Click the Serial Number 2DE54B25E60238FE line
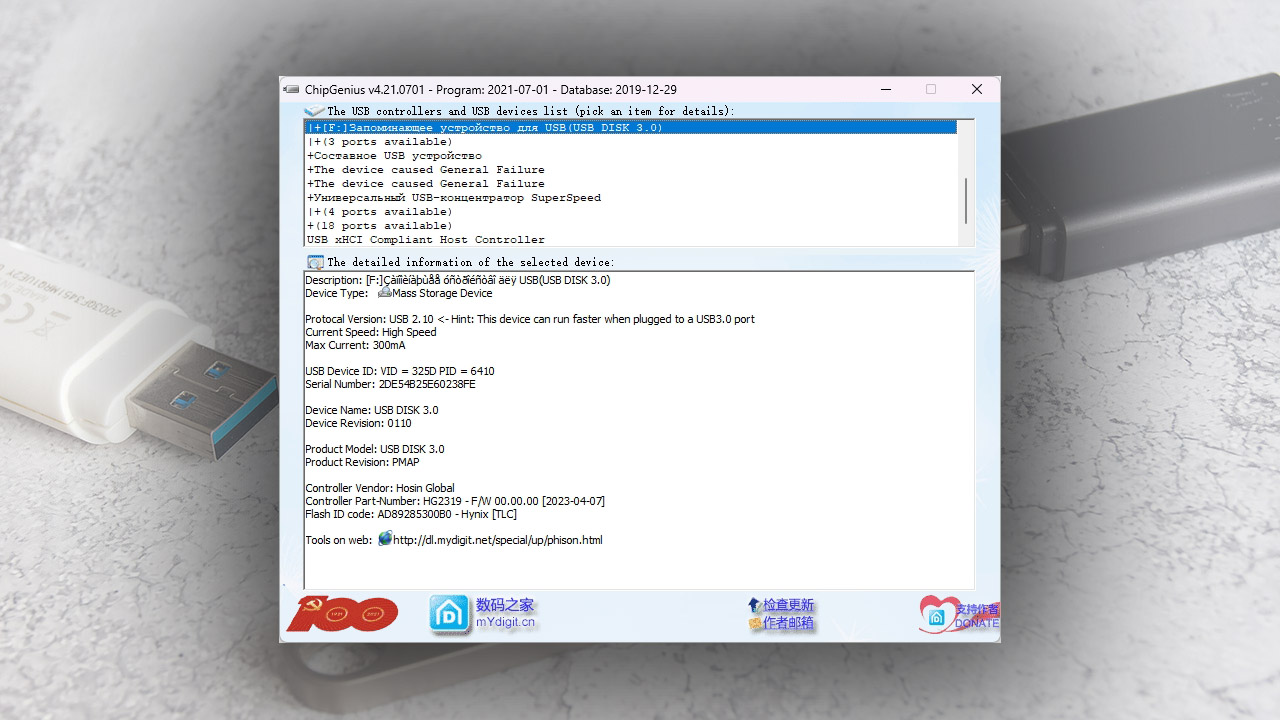Screen dimensions: 1280x720 pyautogui.click(x=391, y=384)
